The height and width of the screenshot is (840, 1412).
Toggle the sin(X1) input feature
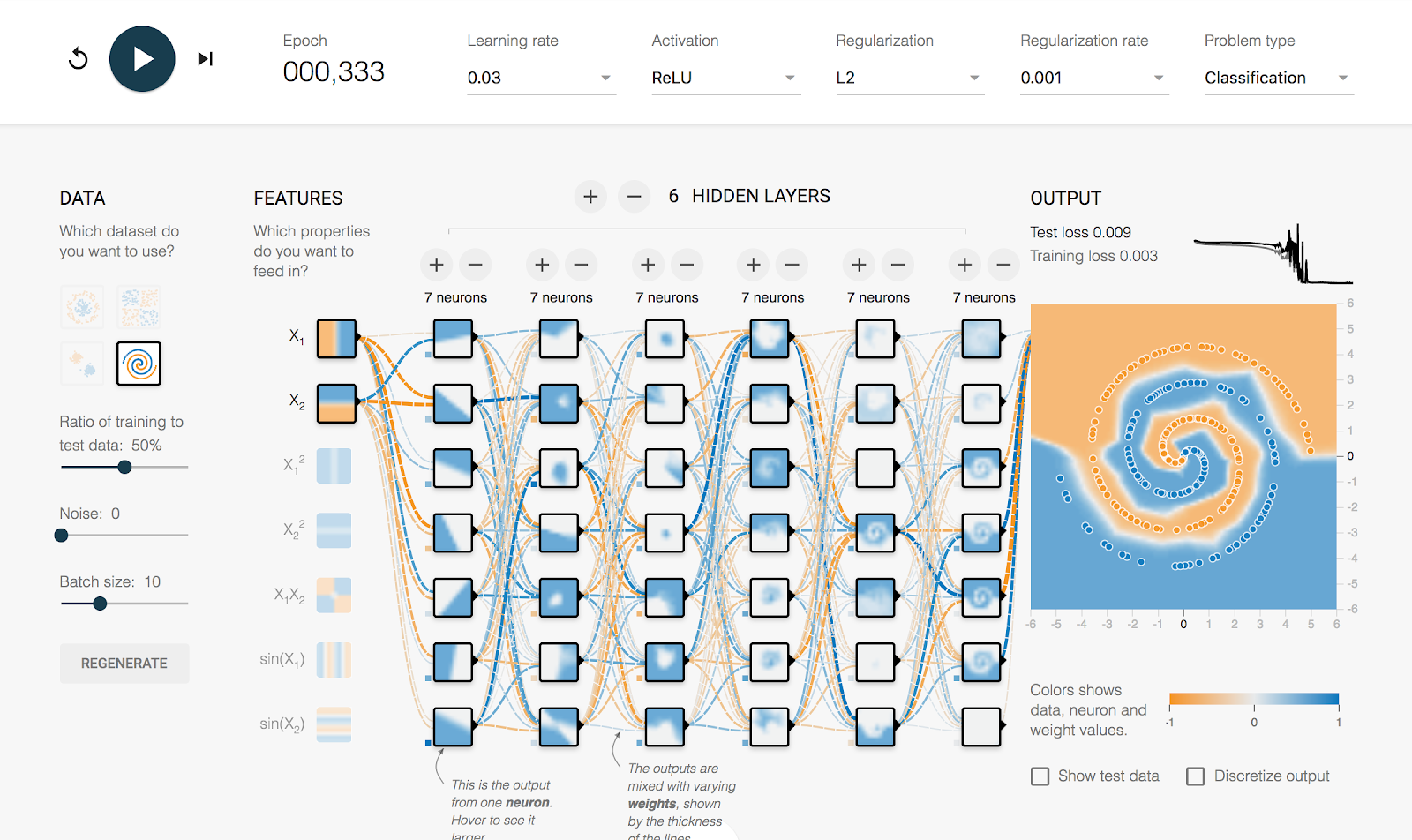(x=334, y=659)
